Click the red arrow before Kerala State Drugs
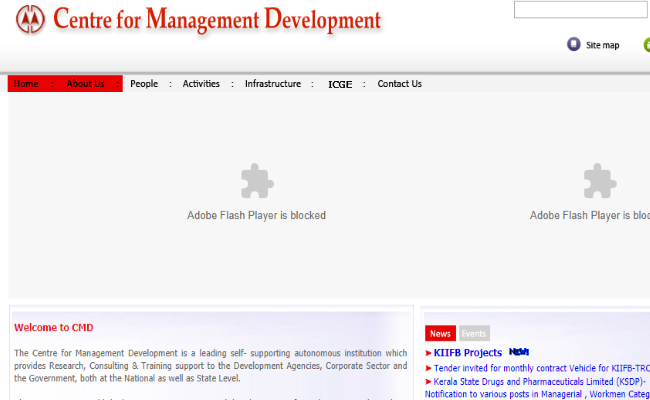Image resolution: width=650 pixels, height=400 pixels. pos(429,382)
